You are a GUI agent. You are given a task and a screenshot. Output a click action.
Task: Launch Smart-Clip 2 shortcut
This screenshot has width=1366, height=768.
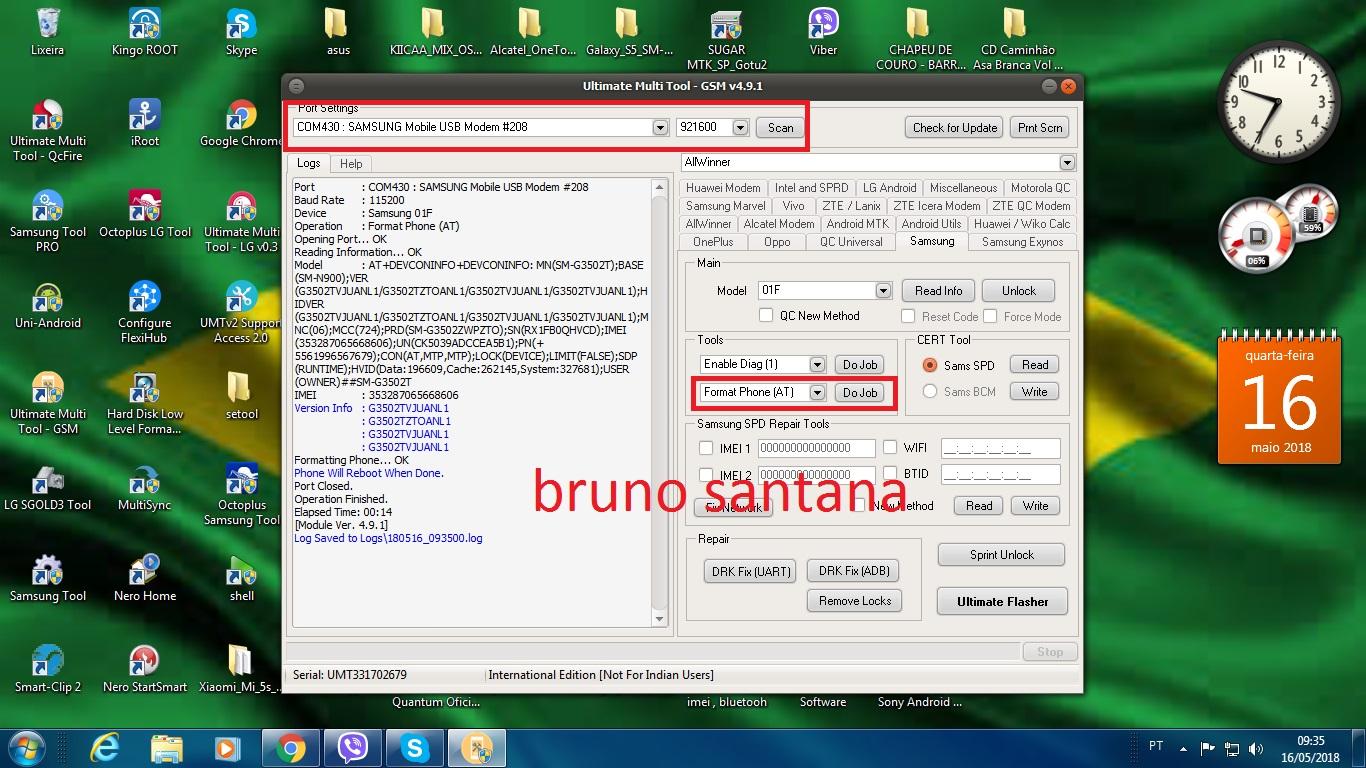coord(47,669)
